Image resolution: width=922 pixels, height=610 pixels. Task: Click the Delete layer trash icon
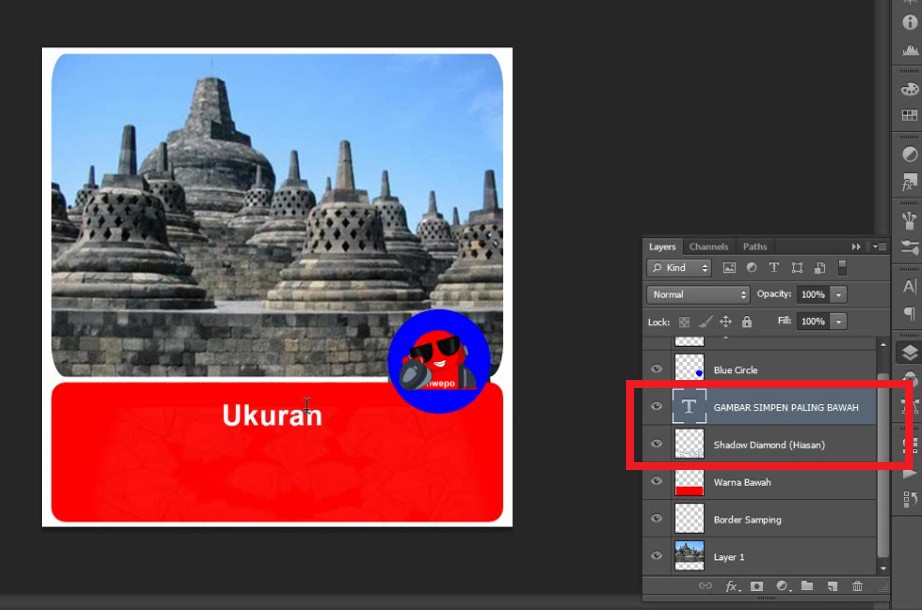[857, 586]
